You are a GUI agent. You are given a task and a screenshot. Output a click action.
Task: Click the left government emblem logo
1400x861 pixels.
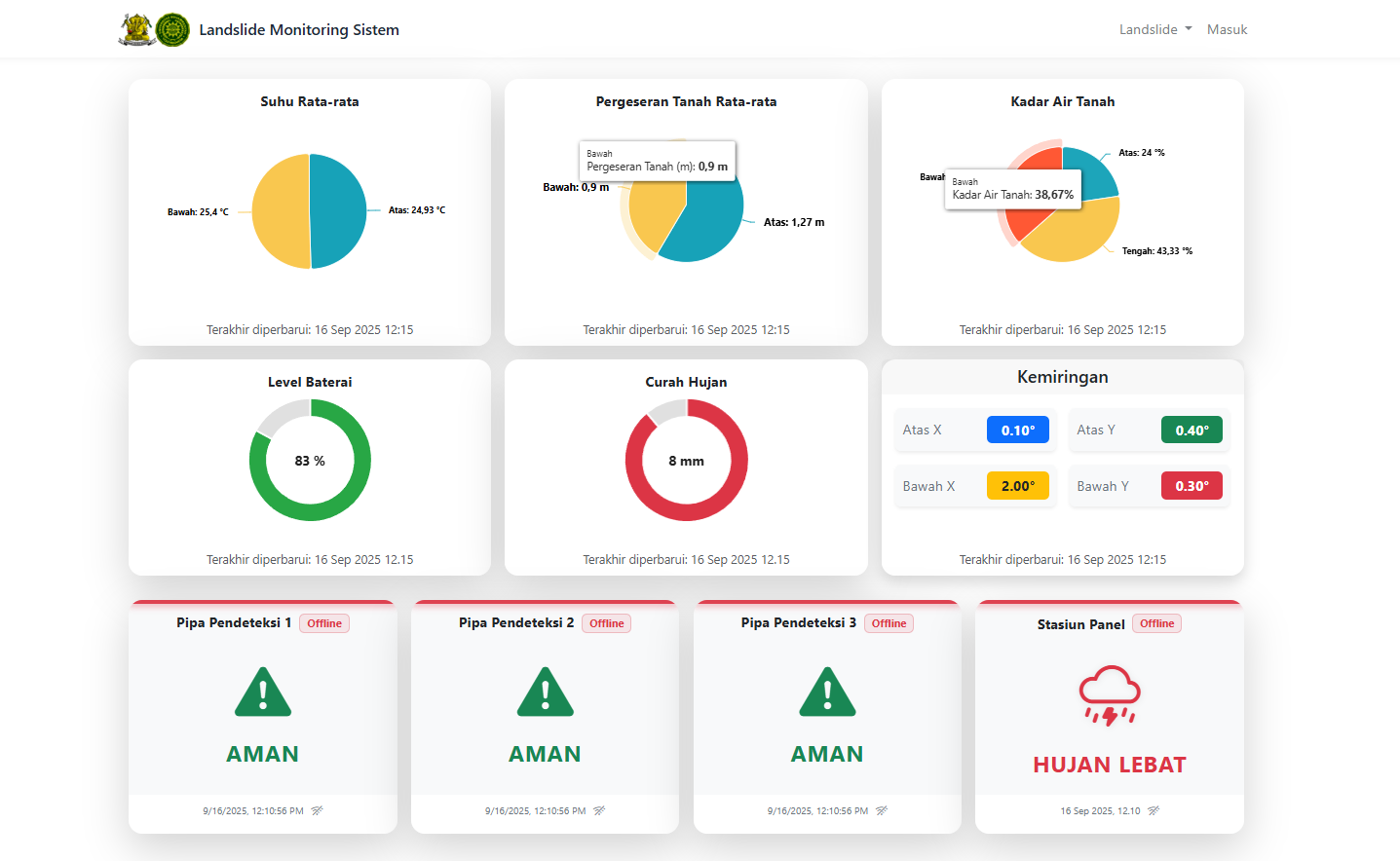point(136,29)
